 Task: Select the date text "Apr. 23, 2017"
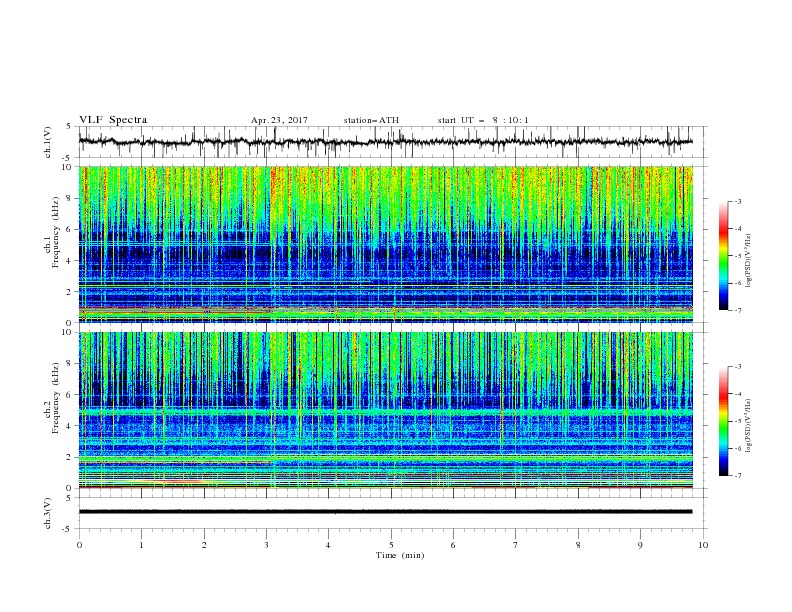(279, 120)
